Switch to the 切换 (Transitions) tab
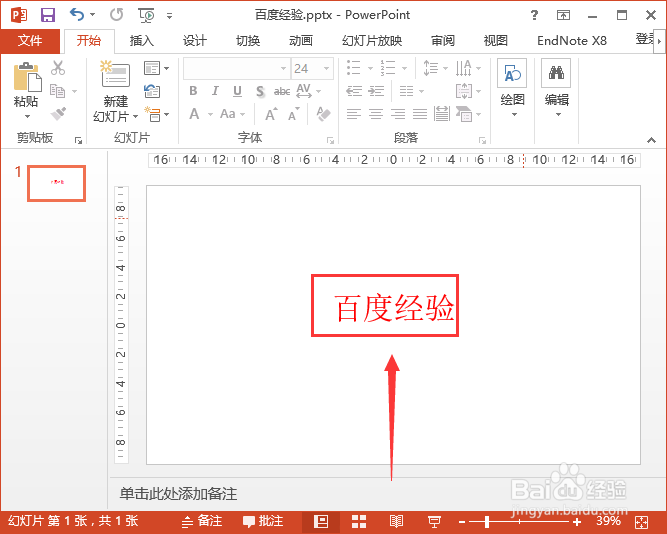The image size is (667, 534). [x=248, y=41]
